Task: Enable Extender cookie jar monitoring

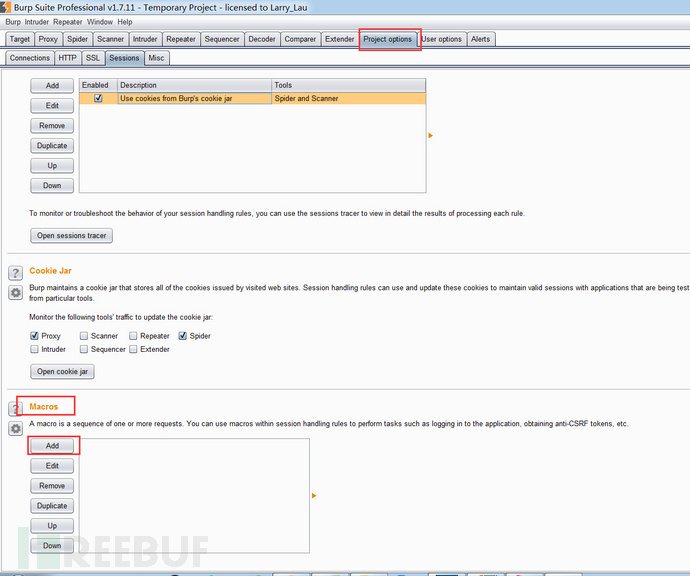Action: (x=133, y=349)
